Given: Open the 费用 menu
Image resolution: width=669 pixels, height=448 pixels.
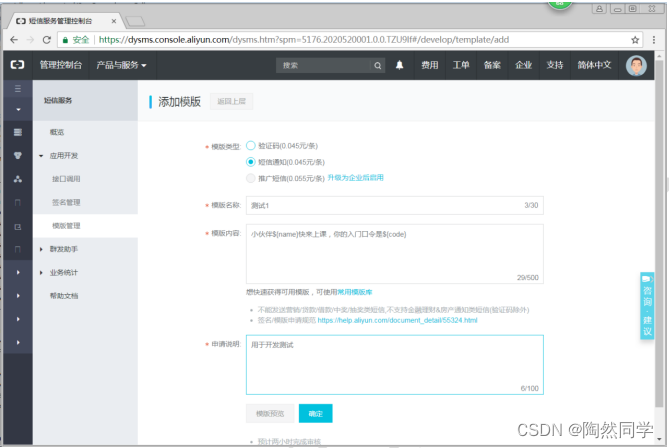Looking at the screenshot, I should pos(430,65).
